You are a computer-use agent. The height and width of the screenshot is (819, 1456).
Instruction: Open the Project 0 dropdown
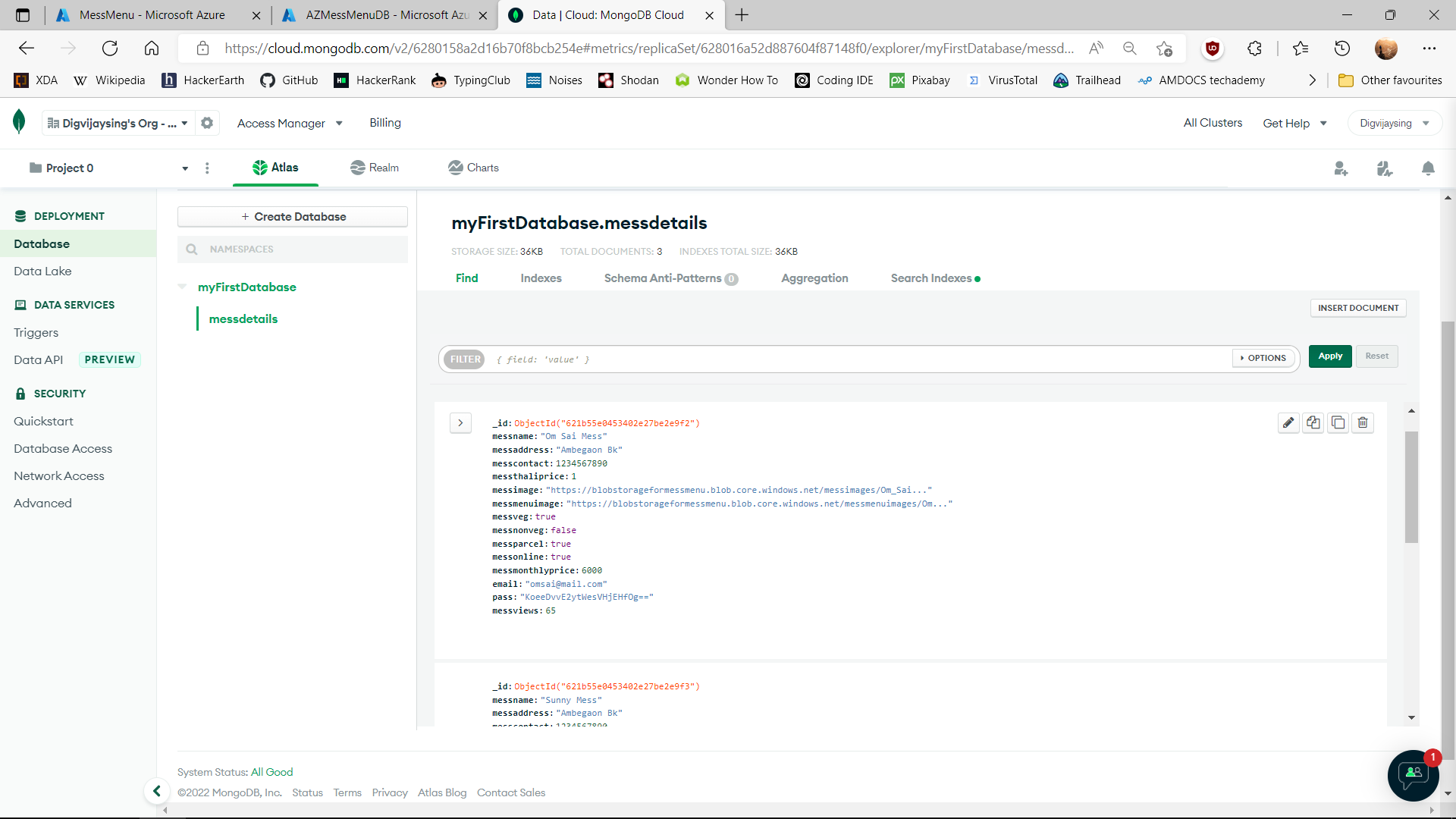click(184, 168)
